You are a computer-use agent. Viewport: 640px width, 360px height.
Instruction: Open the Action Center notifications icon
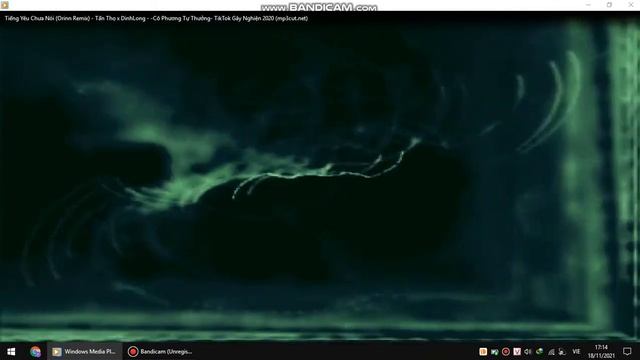[x=627, y=351]
